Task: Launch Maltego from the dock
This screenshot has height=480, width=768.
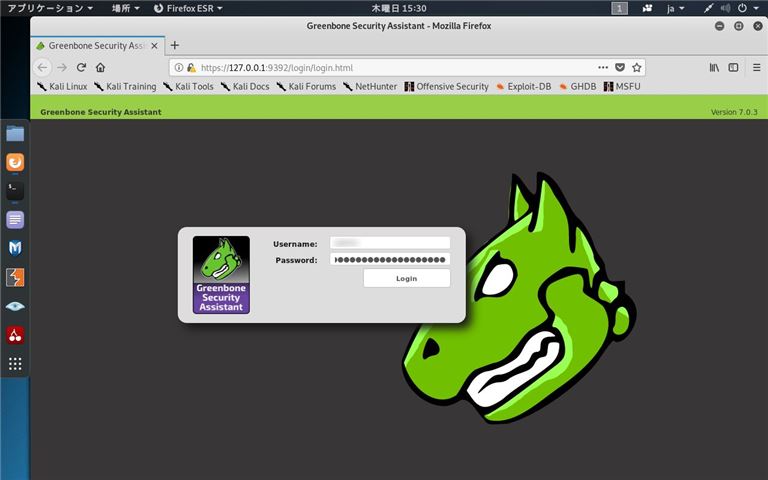Action: tap(15, 248)
